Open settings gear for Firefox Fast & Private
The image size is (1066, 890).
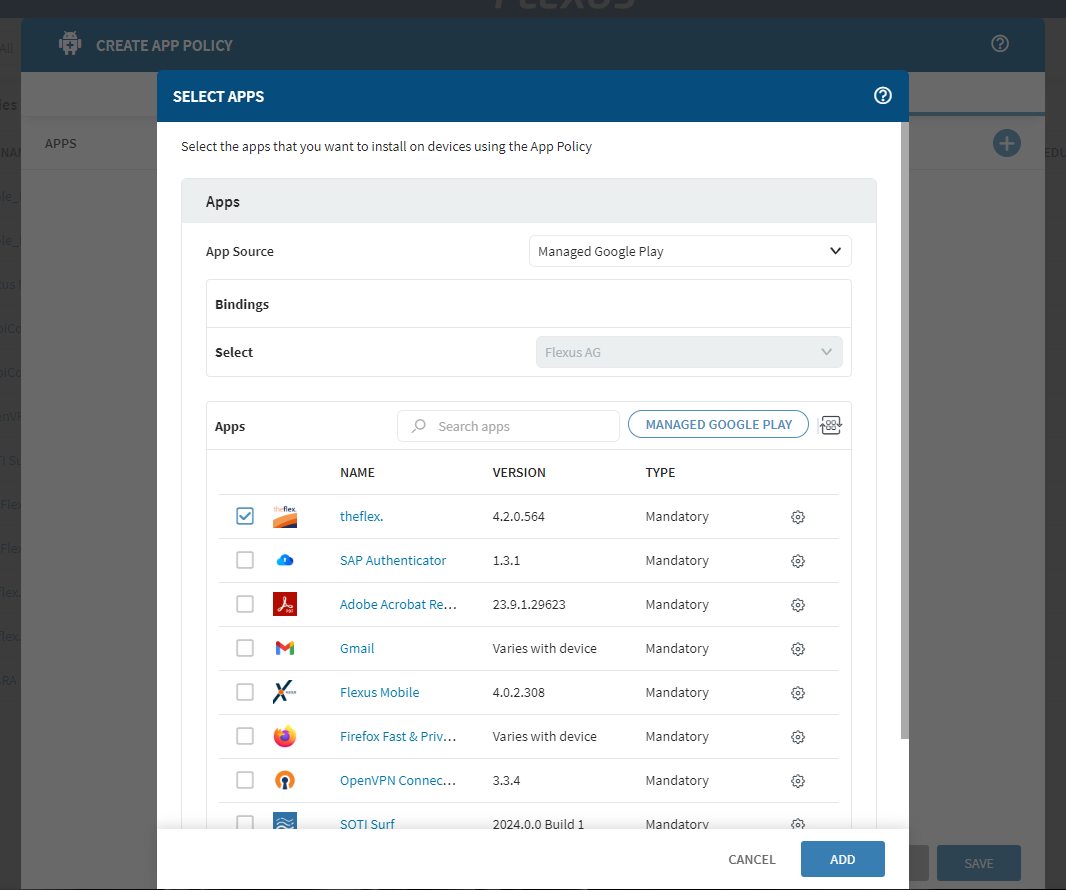(x=797, y=737)
